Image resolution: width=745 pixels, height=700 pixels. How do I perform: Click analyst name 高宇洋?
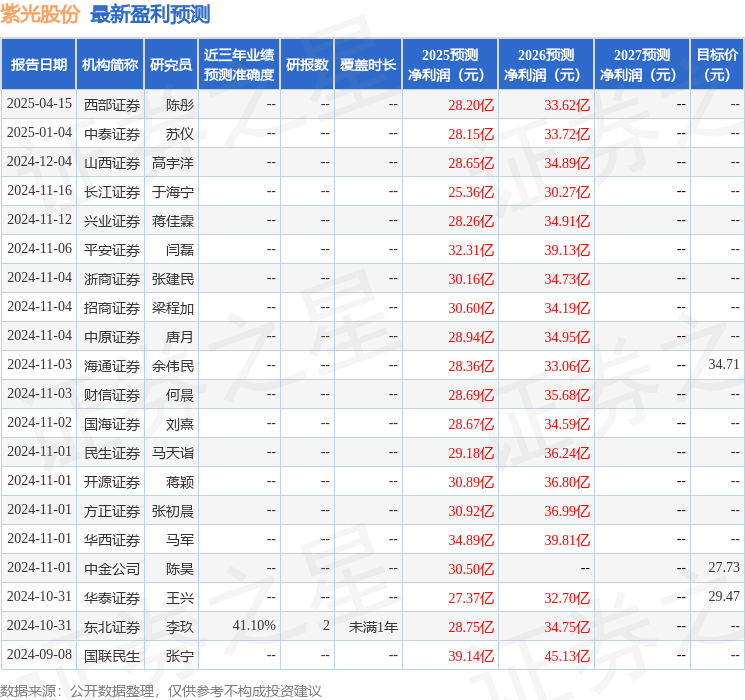click(x=172, y=163)
